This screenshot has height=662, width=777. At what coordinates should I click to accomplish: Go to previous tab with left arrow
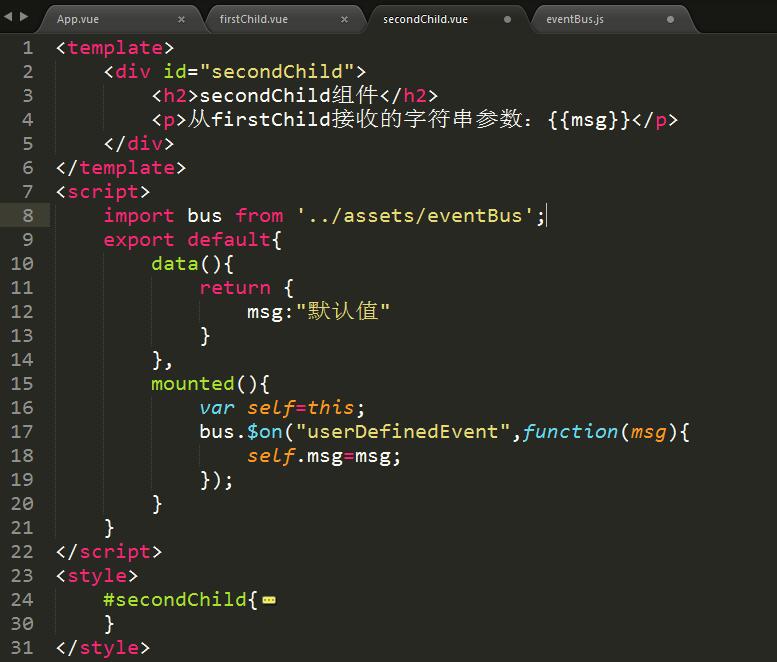tap(8, 16)
